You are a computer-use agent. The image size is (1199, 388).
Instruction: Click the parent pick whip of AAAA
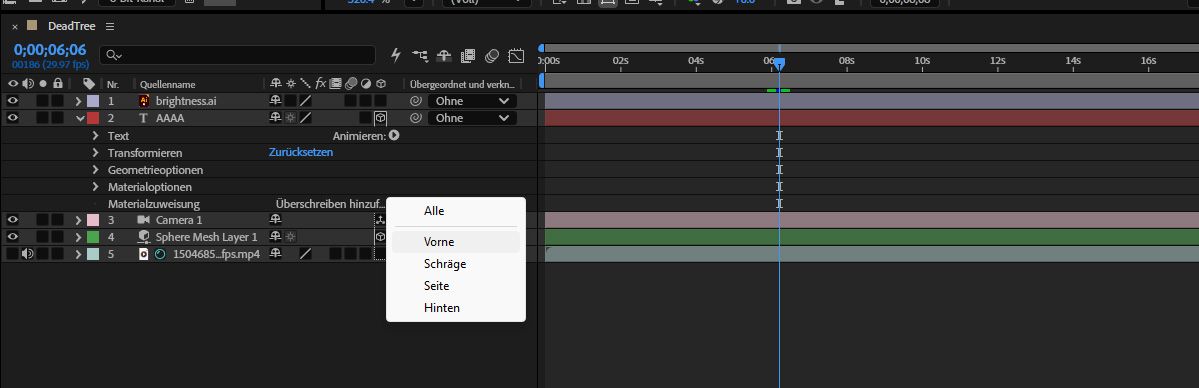(x=416, y=118)
